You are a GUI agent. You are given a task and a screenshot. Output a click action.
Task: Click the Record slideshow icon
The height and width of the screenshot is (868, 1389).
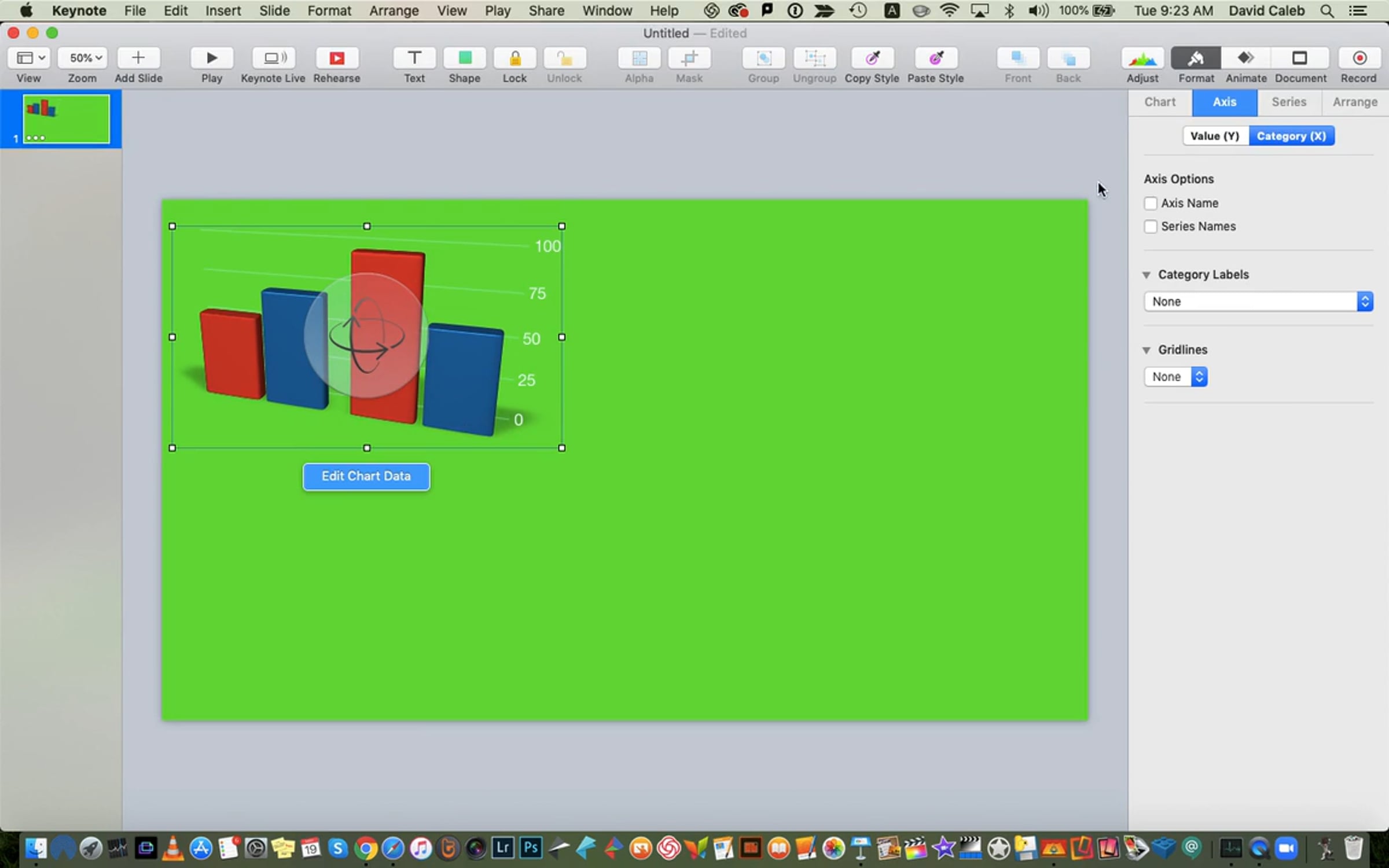[1358, 58]
